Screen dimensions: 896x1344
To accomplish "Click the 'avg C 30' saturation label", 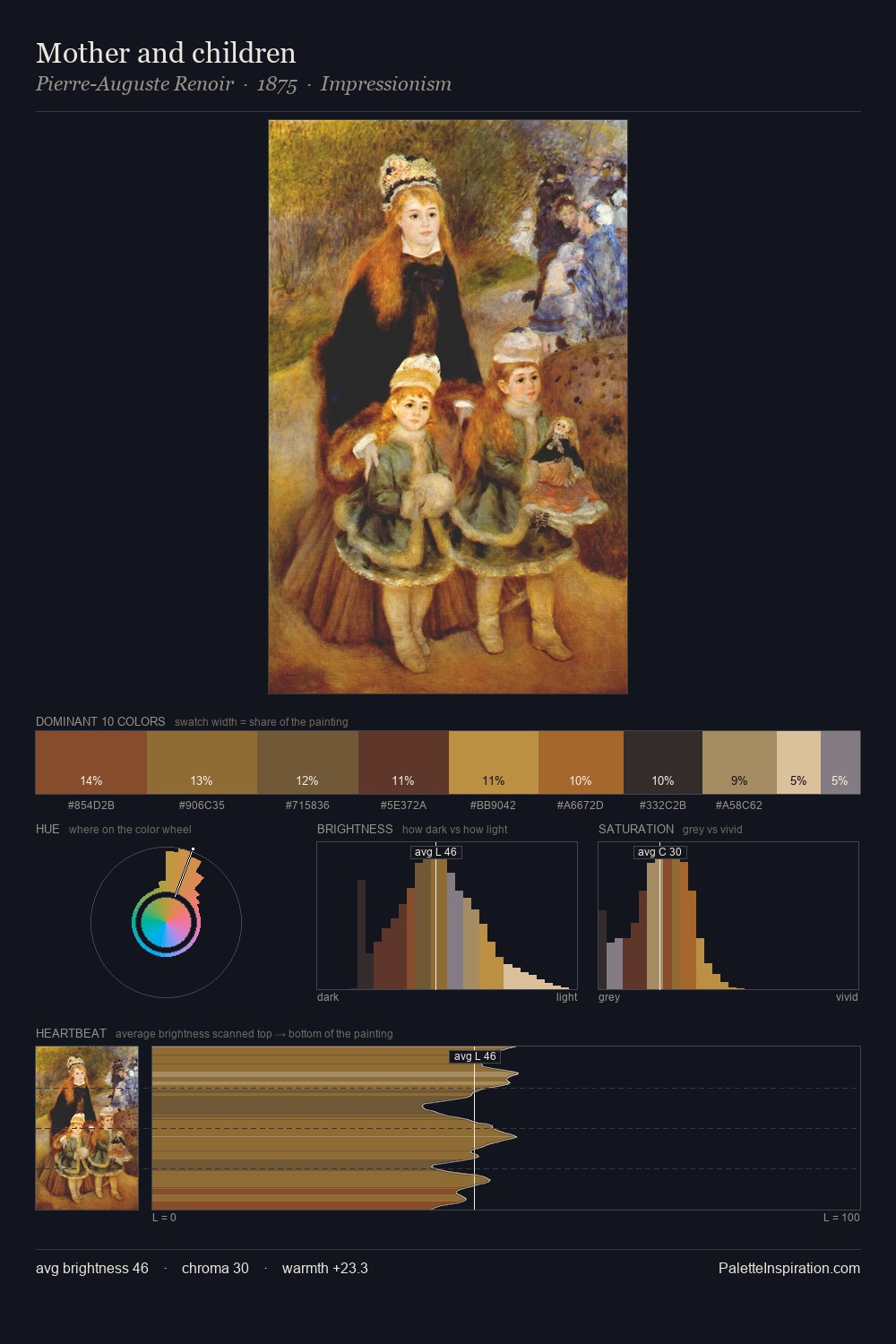I will [x=659, y=852].
